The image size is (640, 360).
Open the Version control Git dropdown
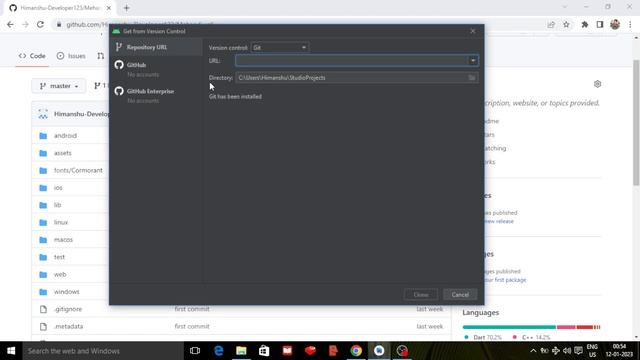[x=280, y=47]
